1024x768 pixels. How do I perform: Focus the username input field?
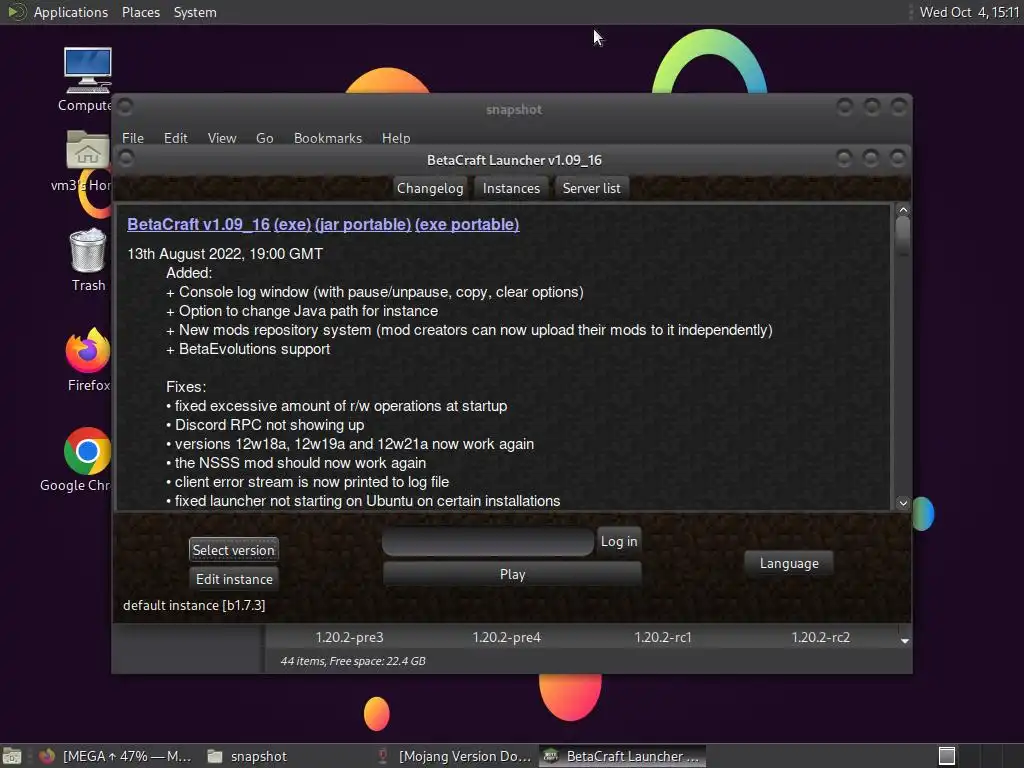pyautogui.click(x=488, y=542)
